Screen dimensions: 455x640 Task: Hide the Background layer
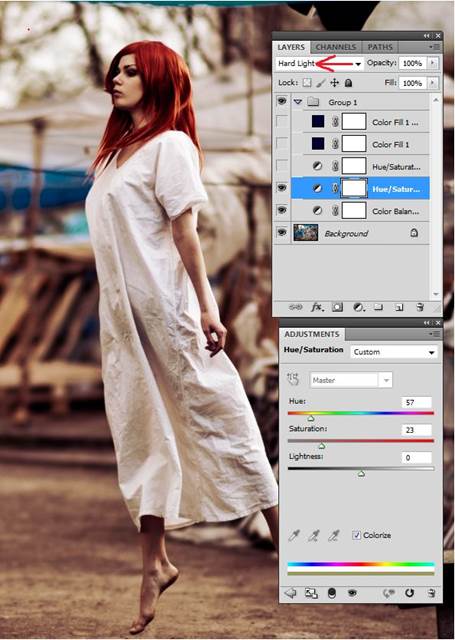pos(282,232)
